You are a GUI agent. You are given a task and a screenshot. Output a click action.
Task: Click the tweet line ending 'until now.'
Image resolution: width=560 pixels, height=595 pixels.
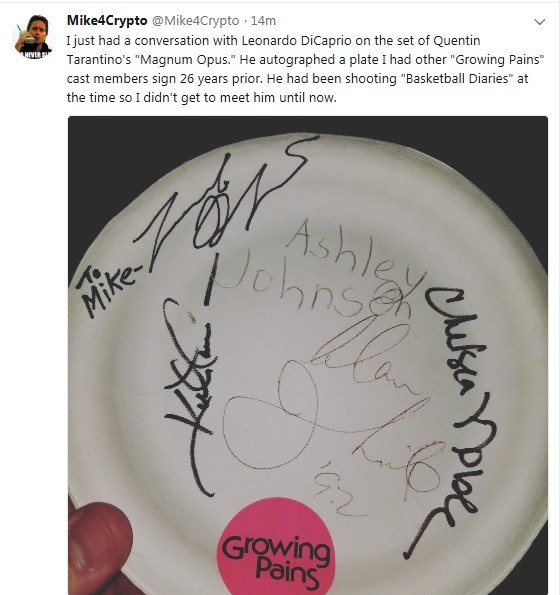coord(201,98)
